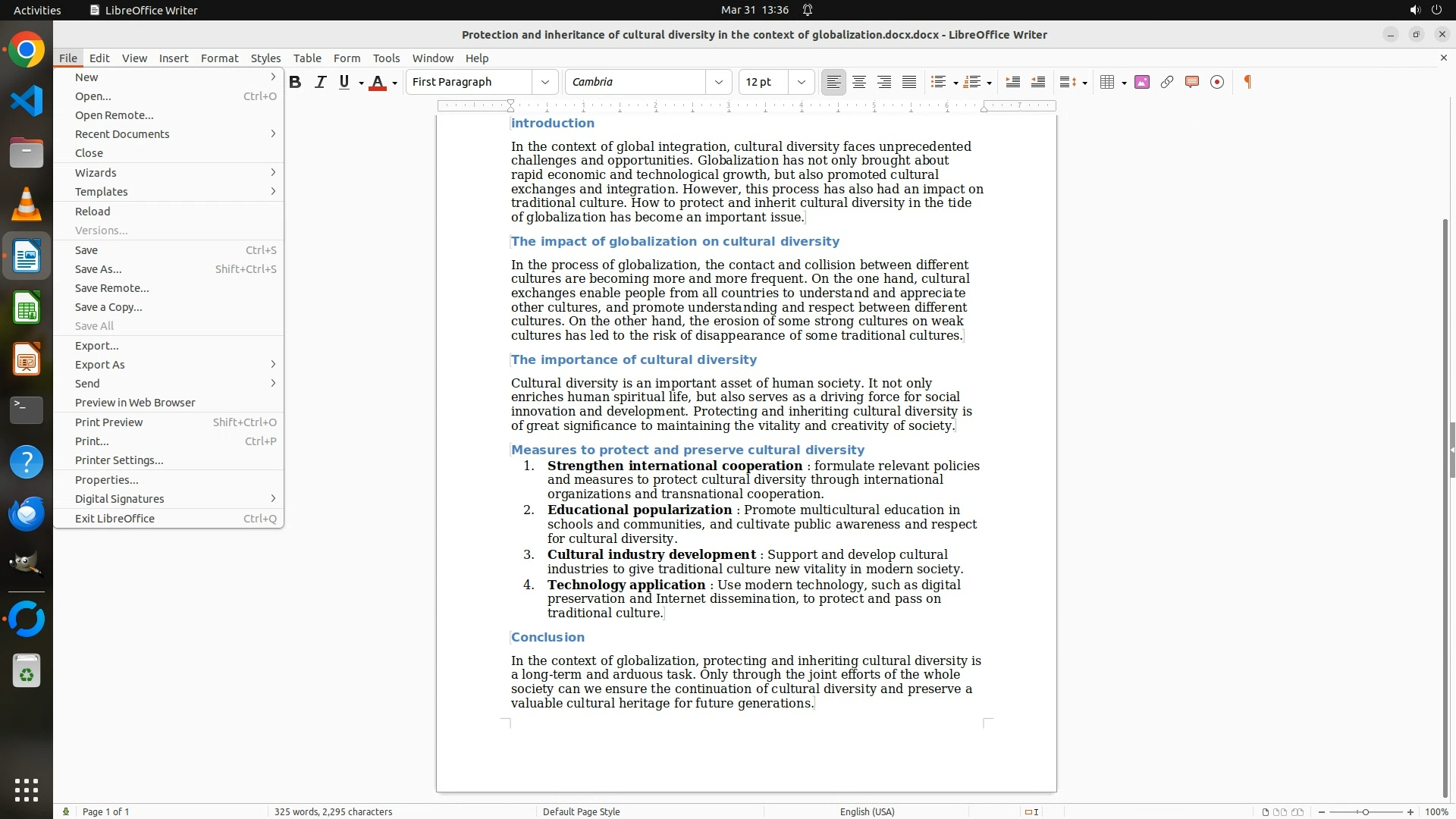Open paragraph style dropdown
The width and height of the screenshot is (1456, 819).
click(544, 82)
